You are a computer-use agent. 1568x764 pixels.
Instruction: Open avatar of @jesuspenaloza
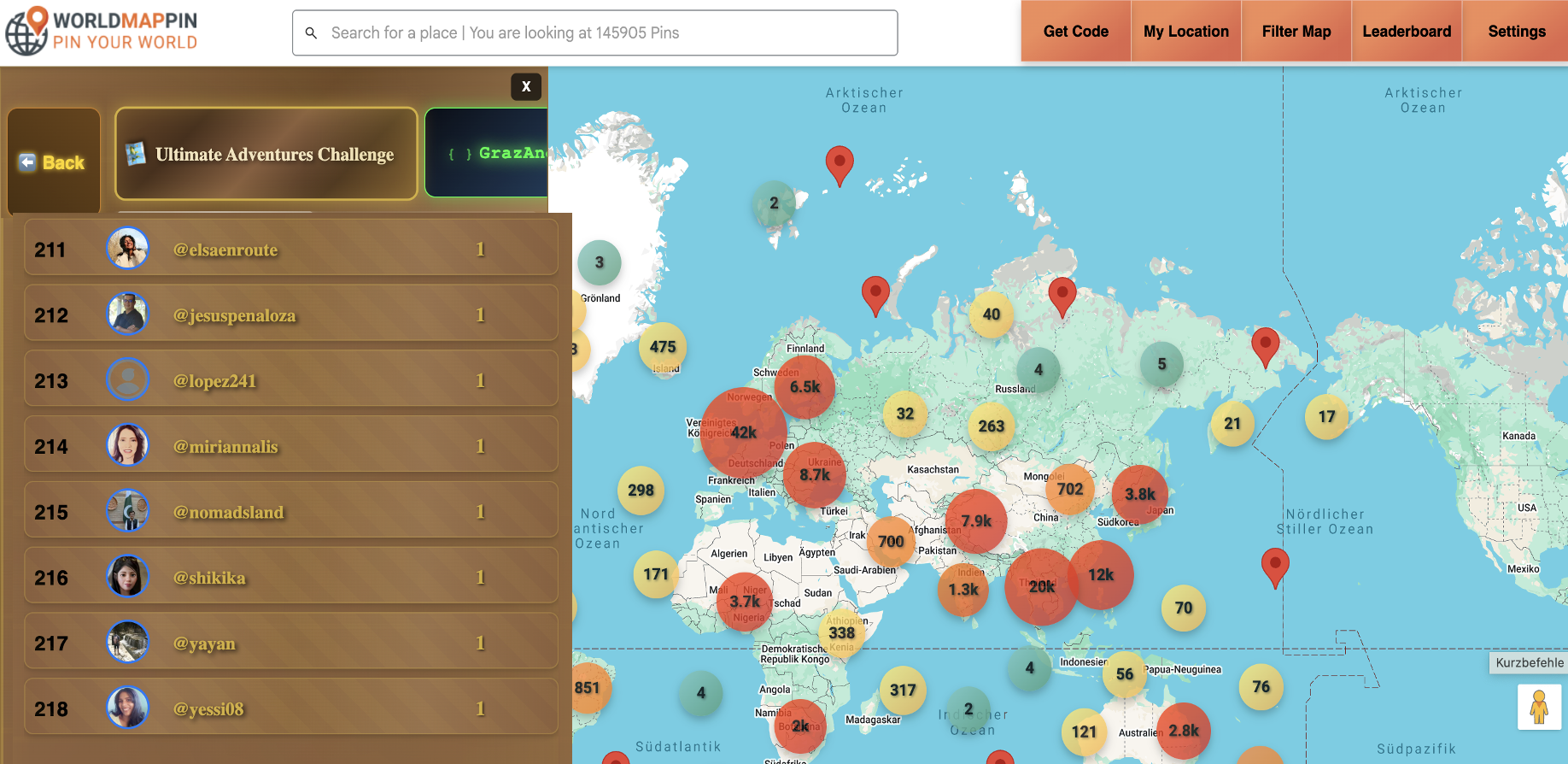coord(128,314)
